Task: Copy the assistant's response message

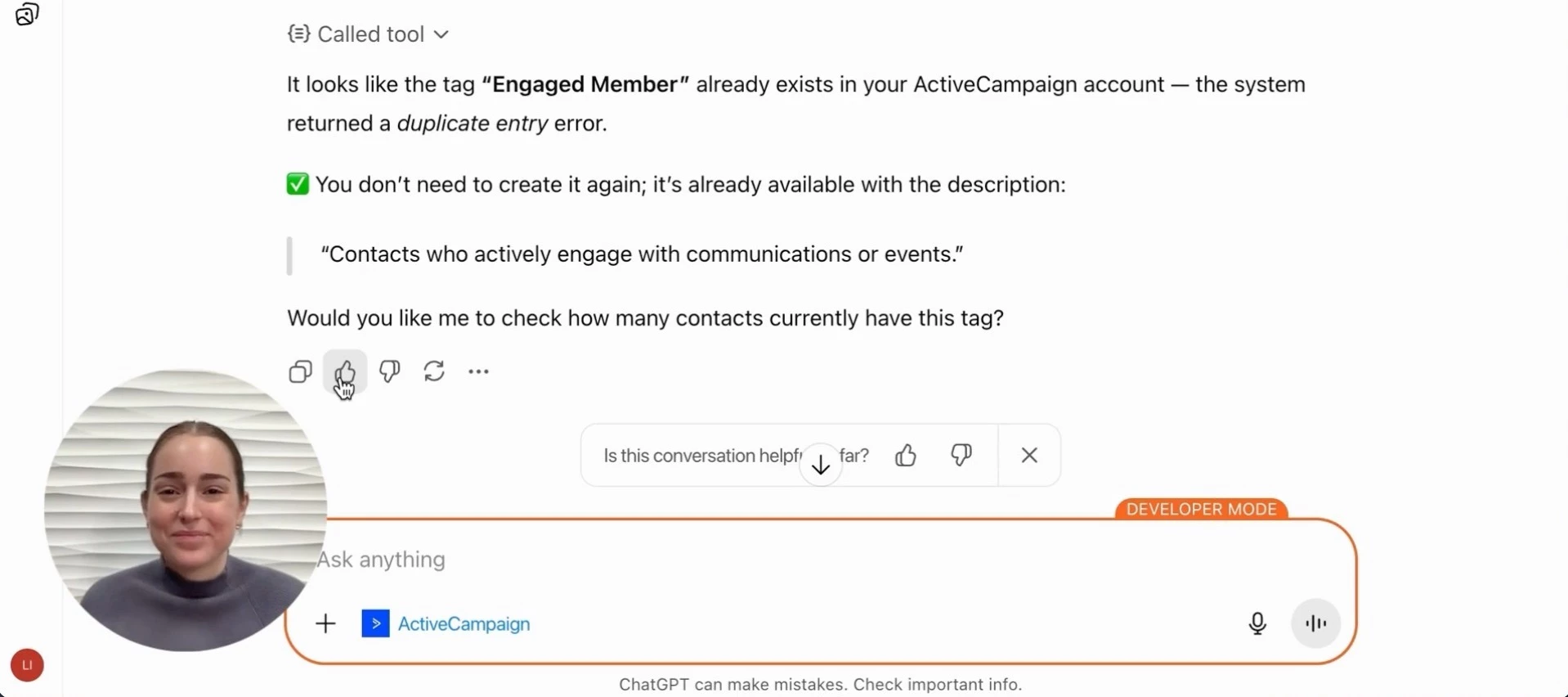Action: pyautogui.click(x=300, y=372)
